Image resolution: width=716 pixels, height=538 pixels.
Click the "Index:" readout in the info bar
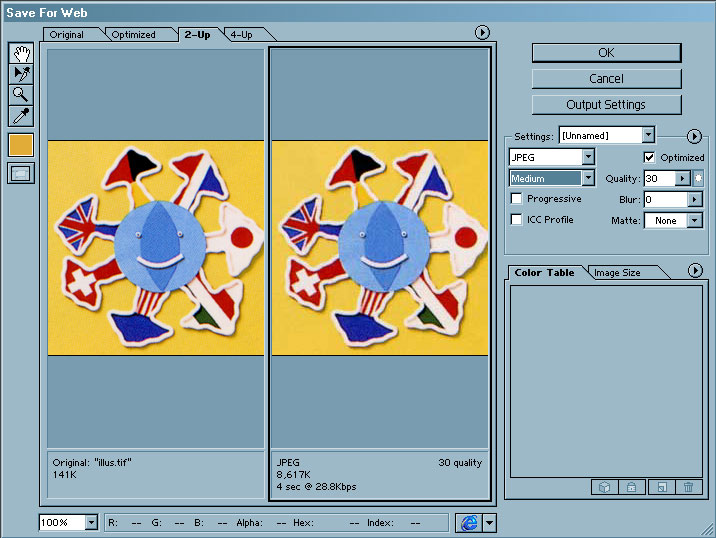click(380, 522)
